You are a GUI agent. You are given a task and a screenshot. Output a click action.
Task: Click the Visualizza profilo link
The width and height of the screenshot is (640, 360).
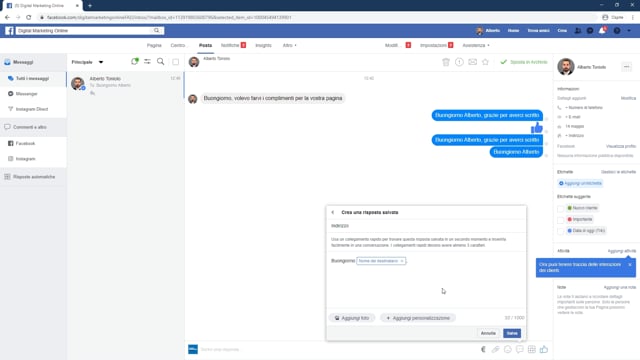coord(621,146)
